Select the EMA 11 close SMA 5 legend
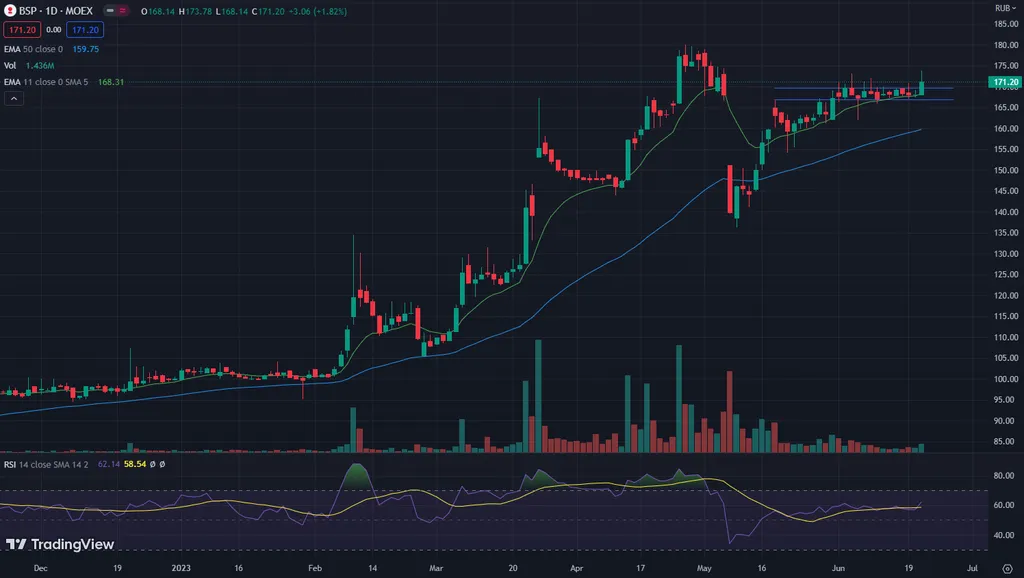 tap(48, 82)
